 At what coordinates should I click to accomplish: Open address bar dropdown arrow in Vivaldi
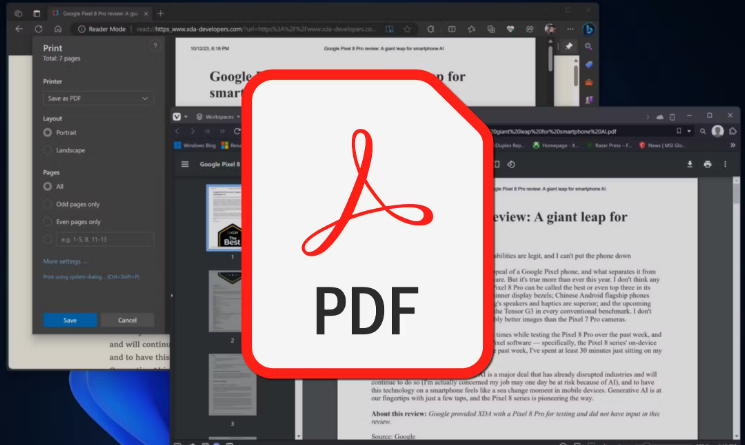pyautogui.click(x=689, y=131)
